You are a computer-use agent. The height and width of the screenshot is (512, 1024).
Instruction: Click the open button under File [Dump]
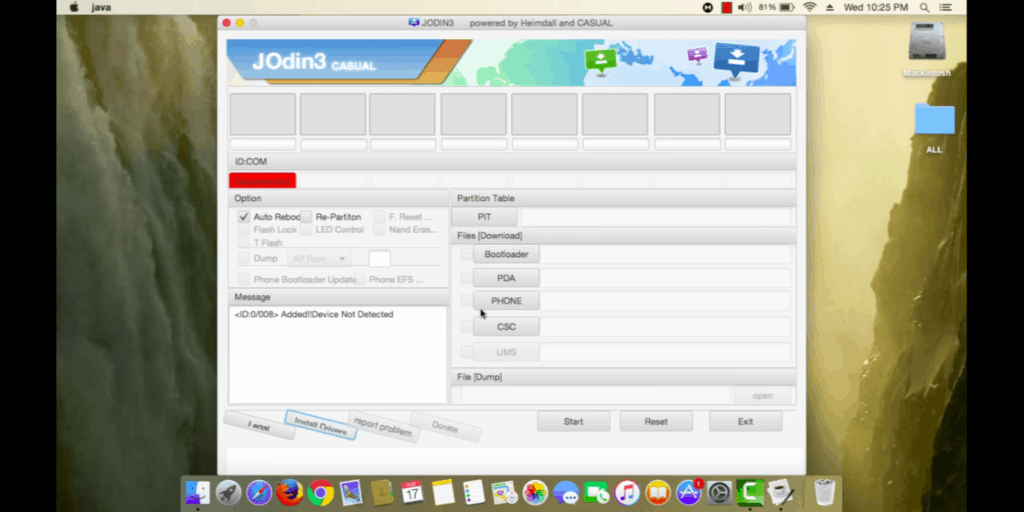(x=762, y=396)
